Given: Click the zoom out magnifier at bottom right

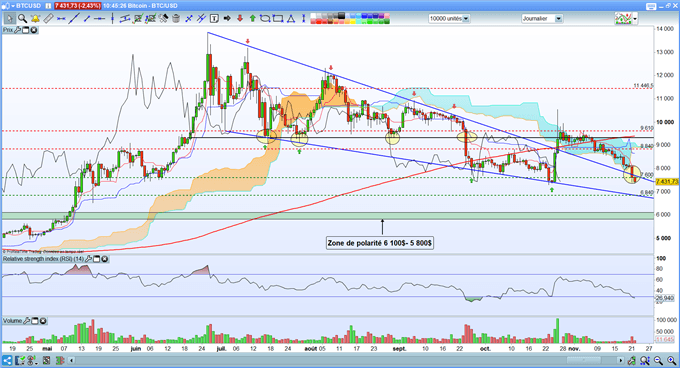Looking at the screenshot, I should (x=658, y=360).
